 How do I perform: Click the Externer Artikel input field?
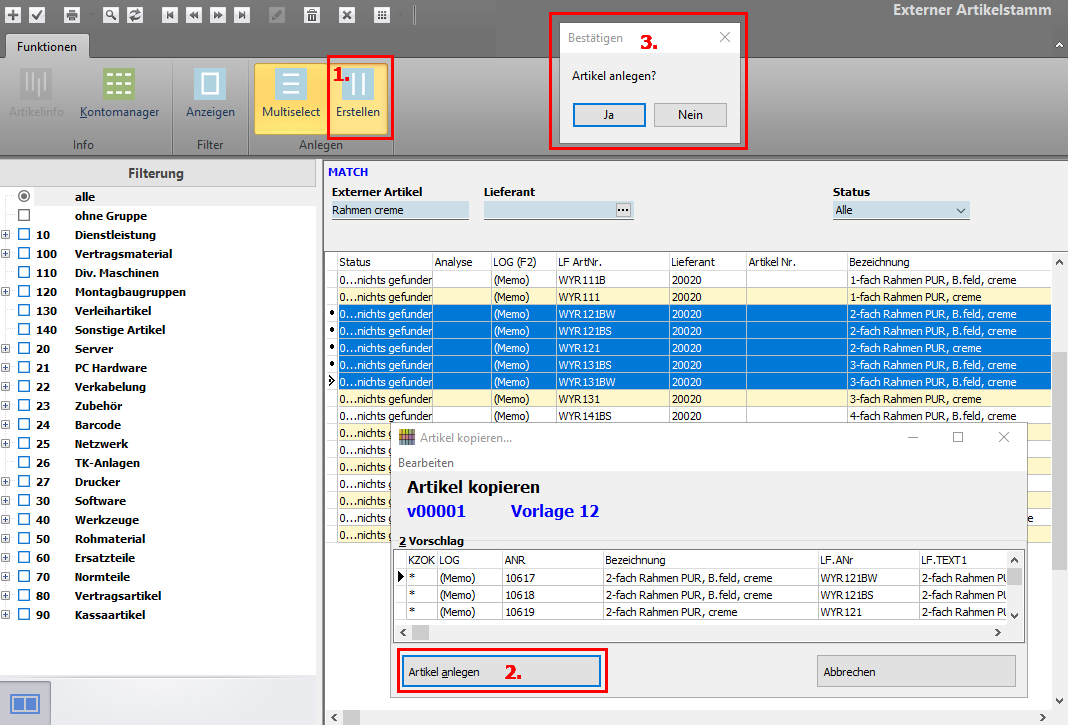click(x=399, y=211)
